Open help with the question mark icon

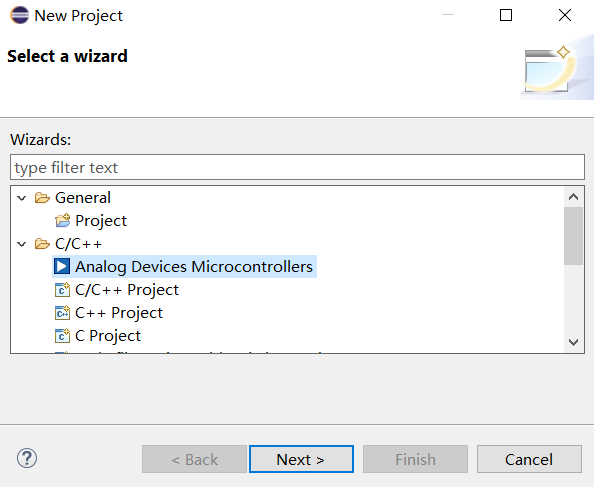pyautogui.click(x=27, y=459)
